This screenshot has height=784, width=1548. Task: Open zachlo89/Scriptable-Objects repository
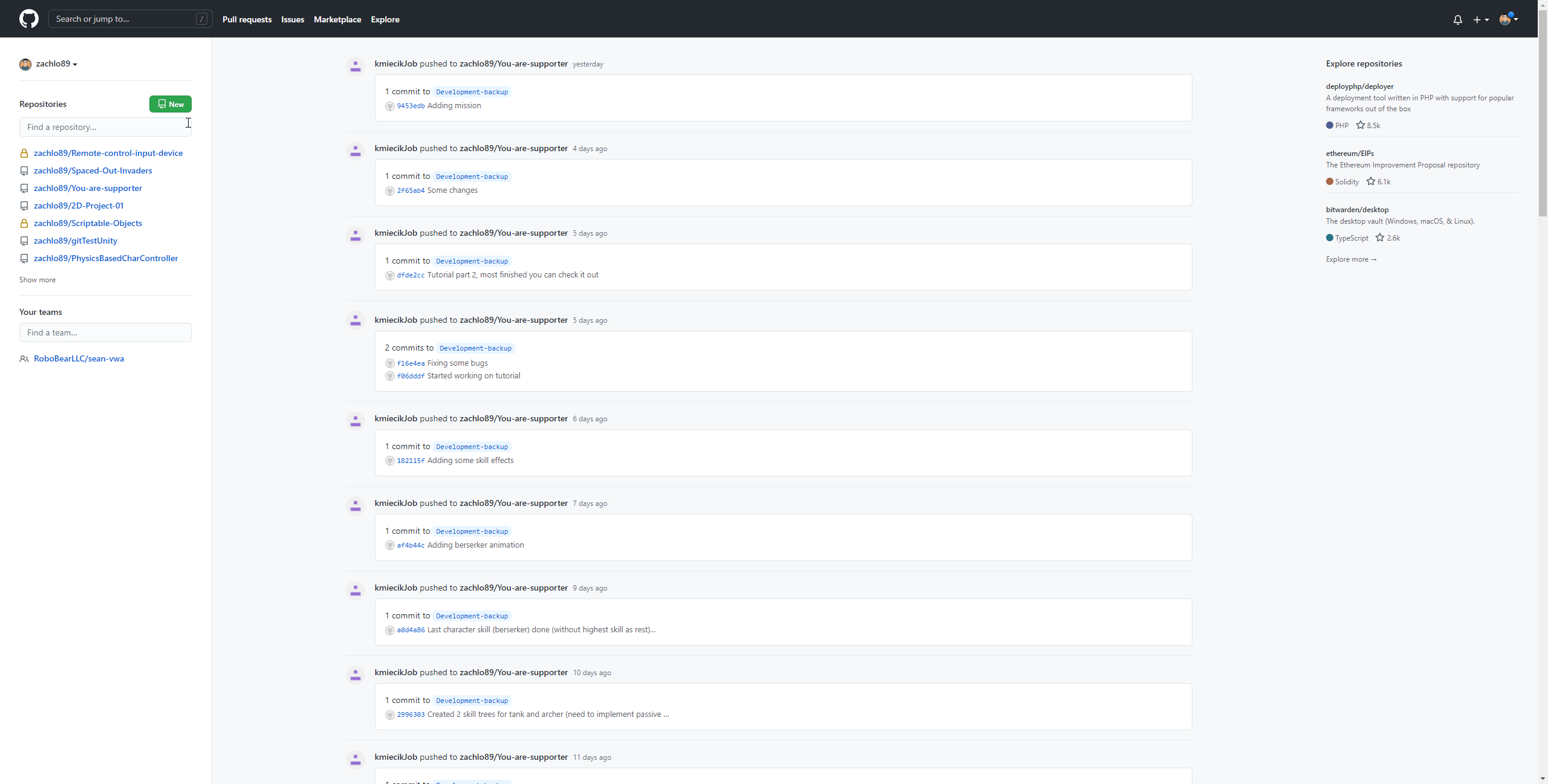pos(88,223)
